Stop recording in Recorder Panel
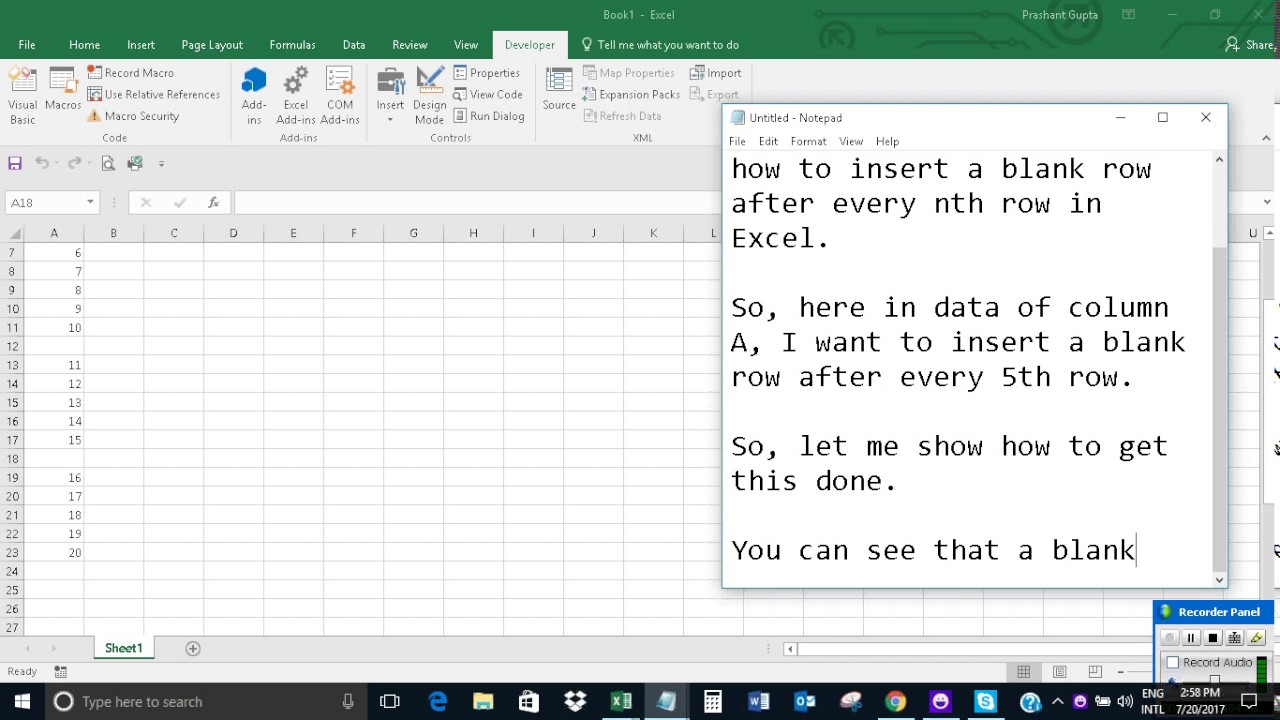 click(x=1213, y=638)
